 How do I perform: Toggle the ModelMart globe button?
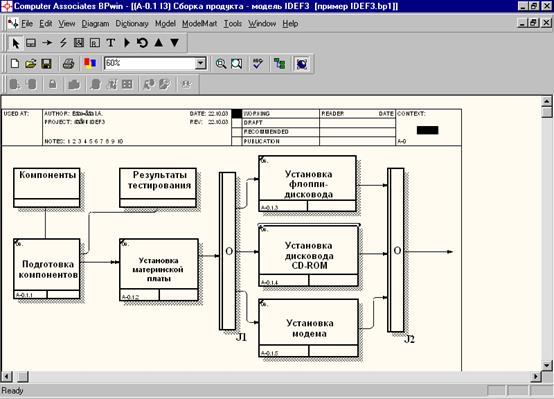tap(302, 64)
